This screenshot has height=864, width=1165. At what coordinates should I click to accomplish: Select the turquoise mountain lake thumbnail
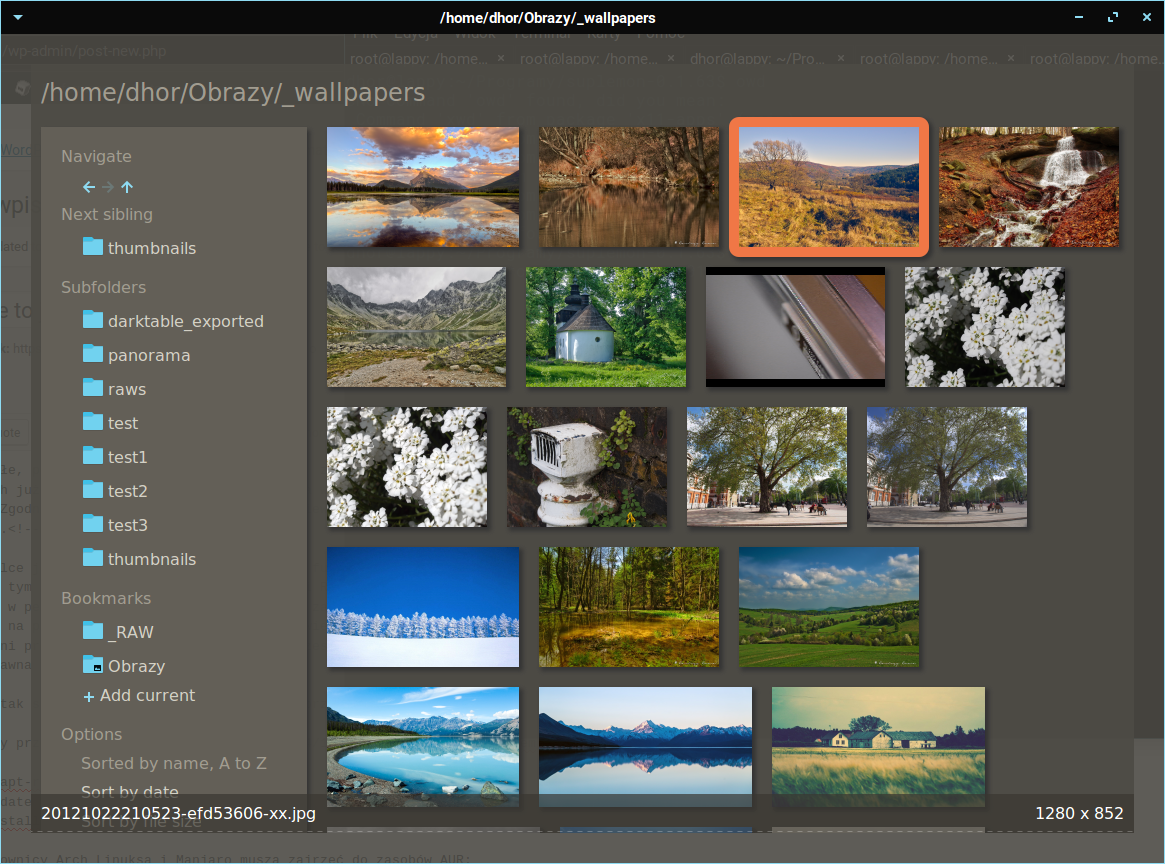pyautogui.click(x=423, y=747)
